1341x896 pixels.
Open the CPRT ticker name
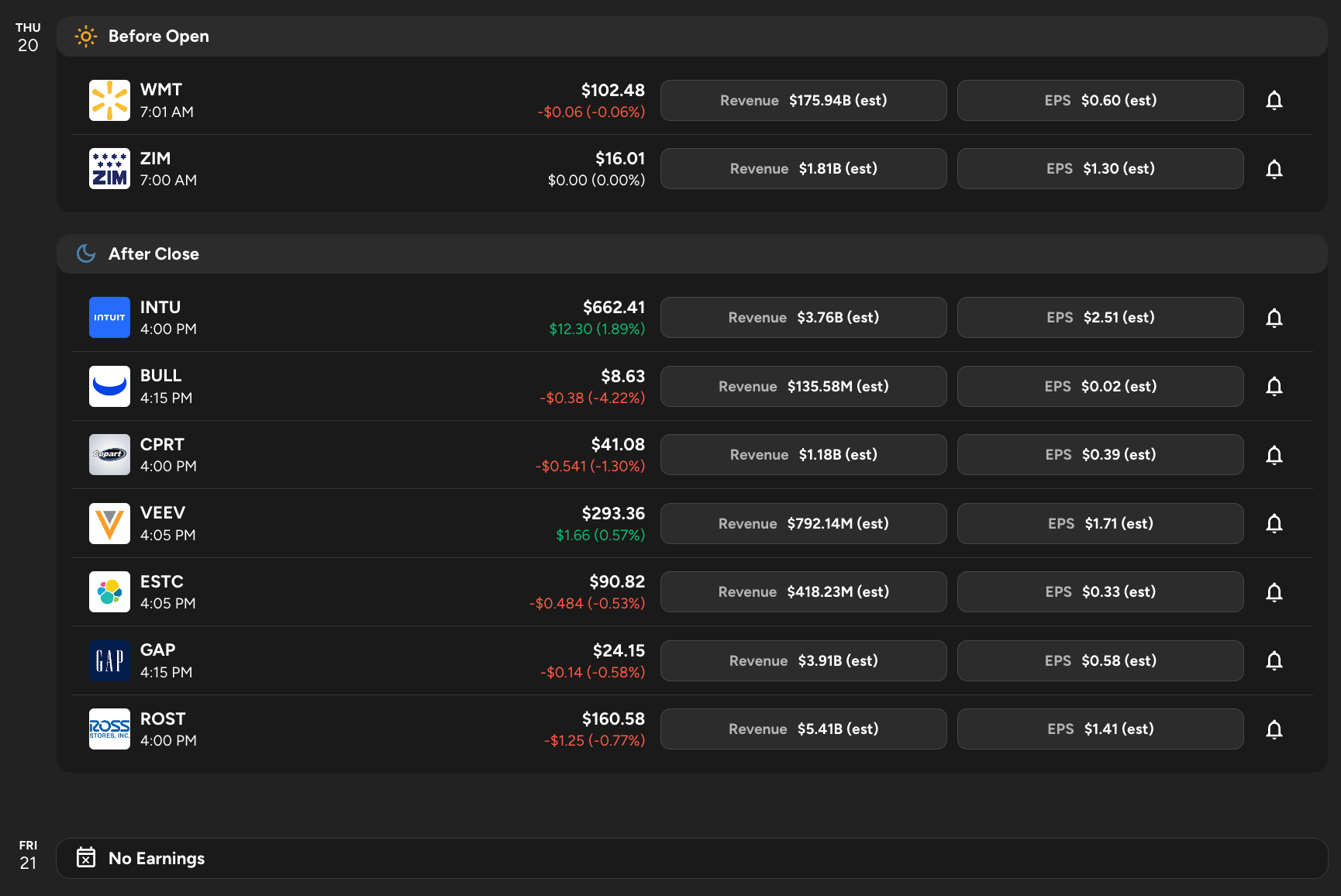[162, 444]
